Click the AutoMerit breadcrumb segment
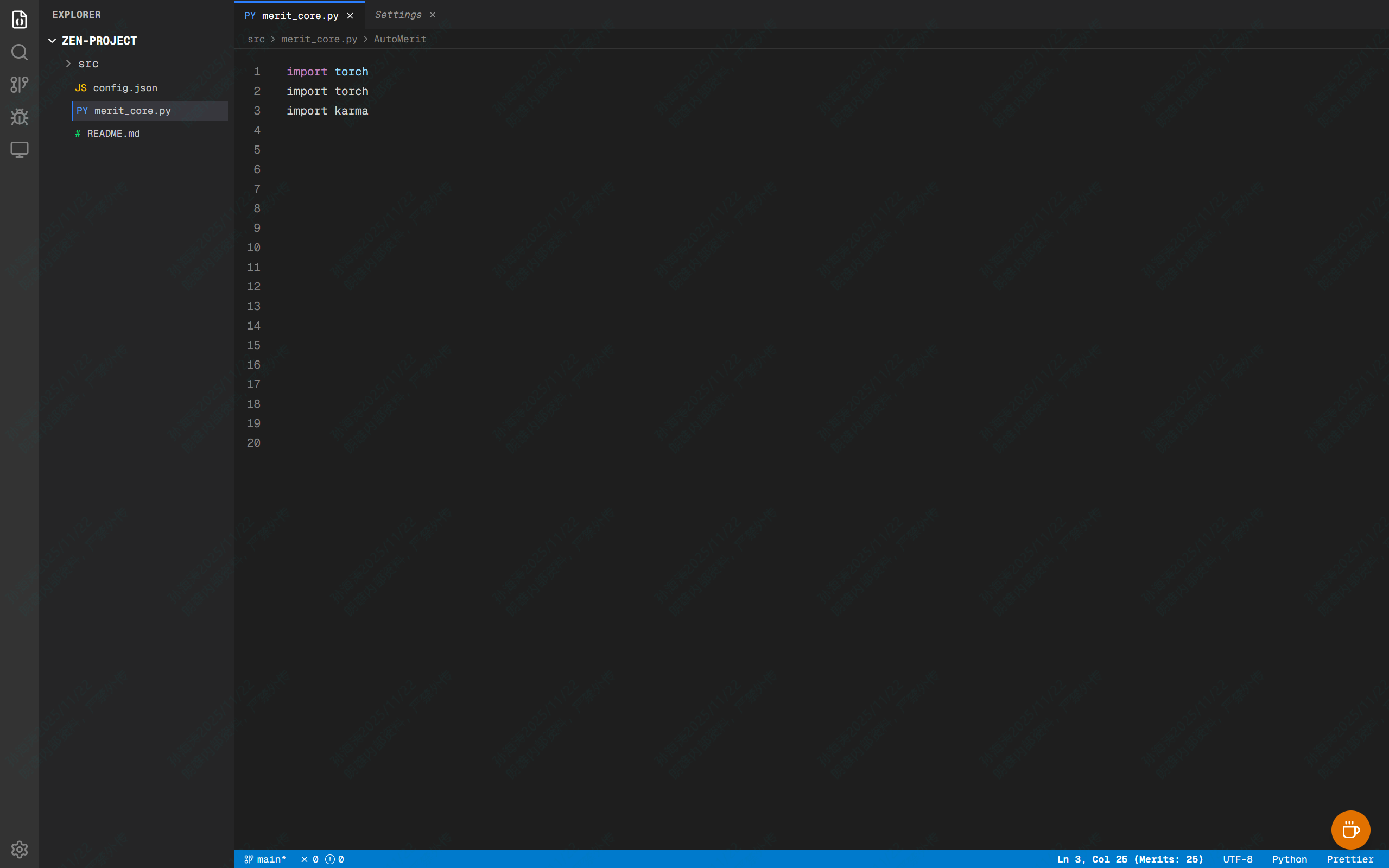The width and height of the screenshot is (1389, 868). click(400, 39)
